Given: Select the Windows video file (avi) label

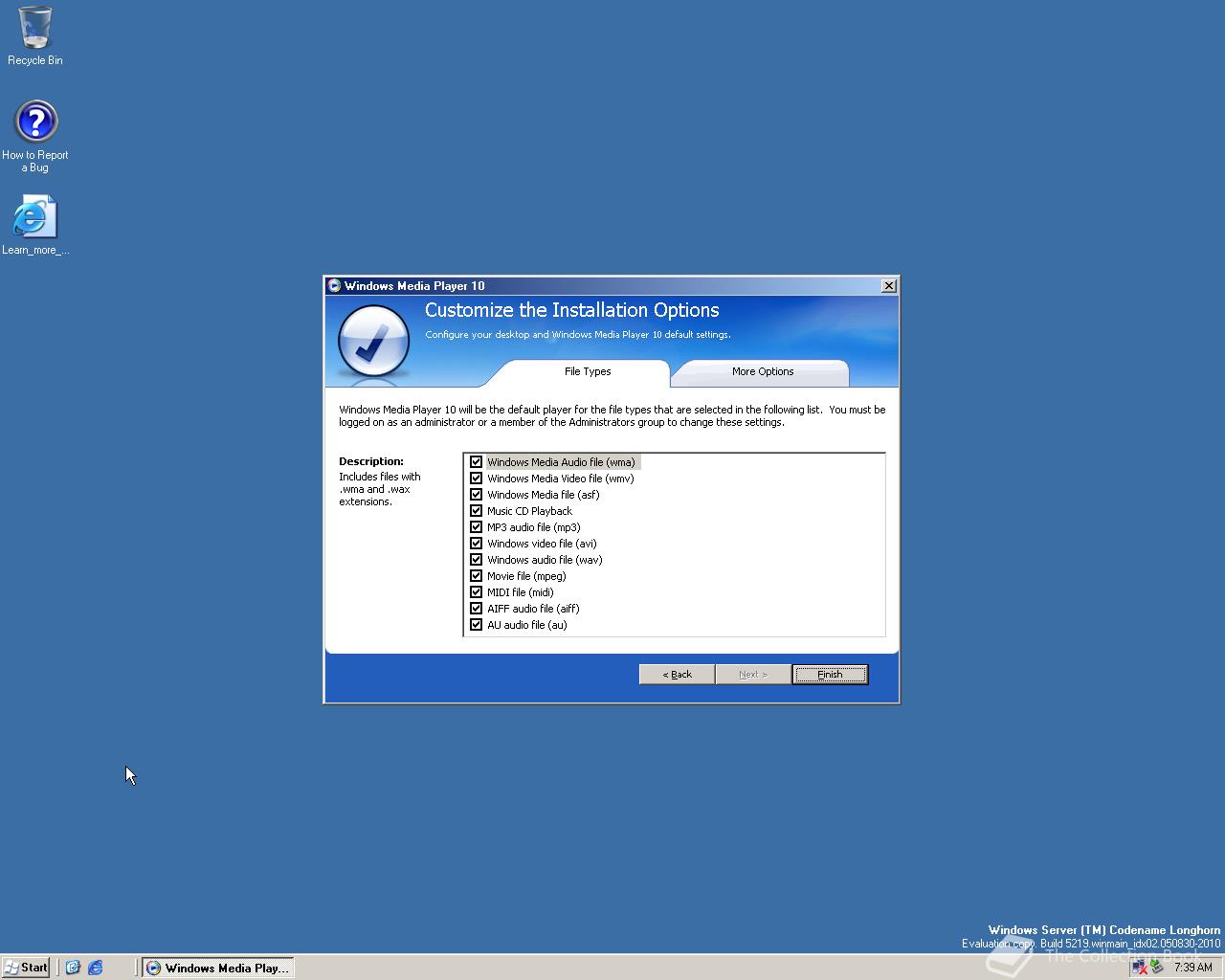Looking at the screenshot, I should (542, 544).
